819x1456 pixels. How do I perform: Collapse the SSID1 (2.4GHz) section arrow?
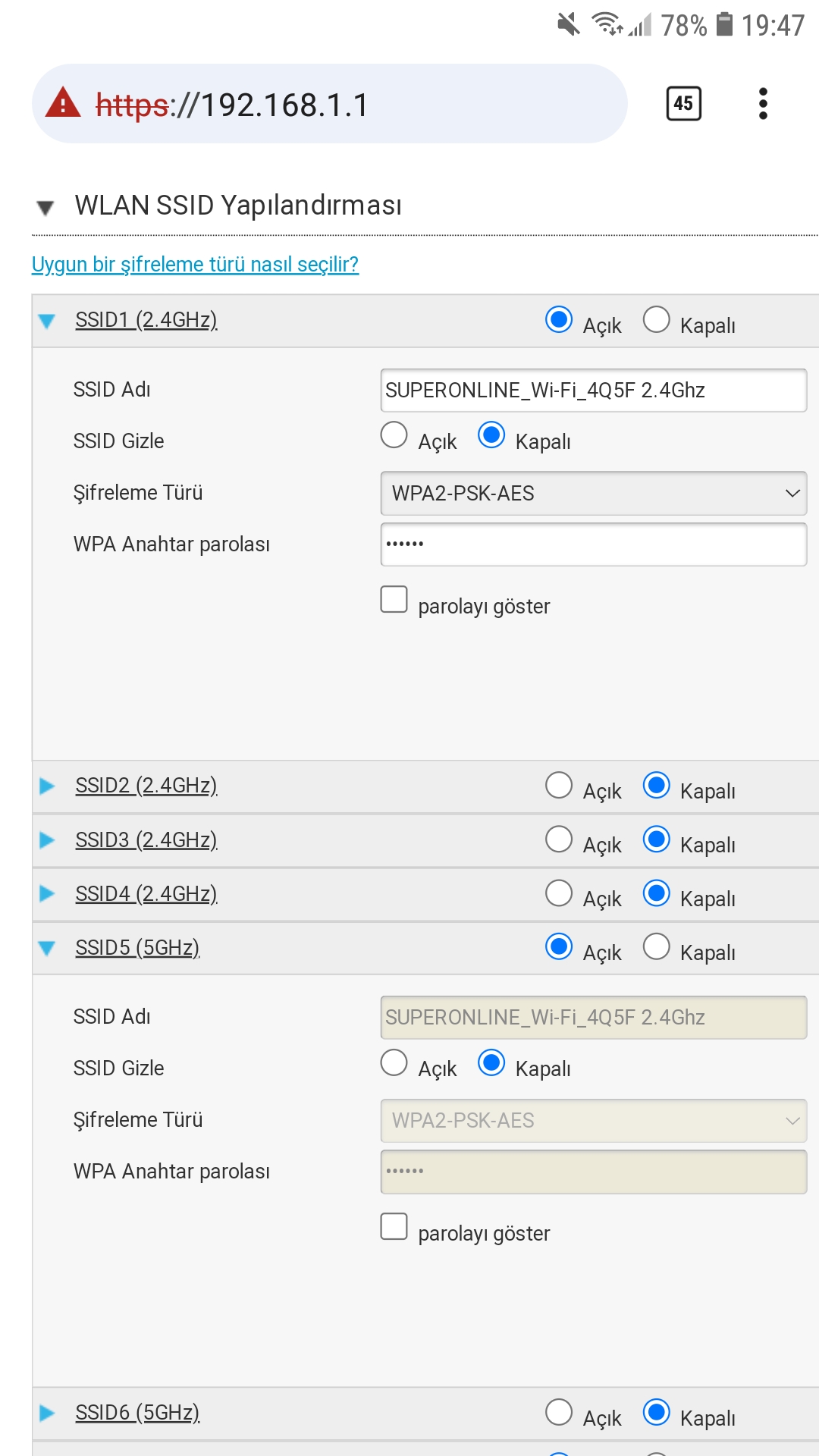coord(47,321)
